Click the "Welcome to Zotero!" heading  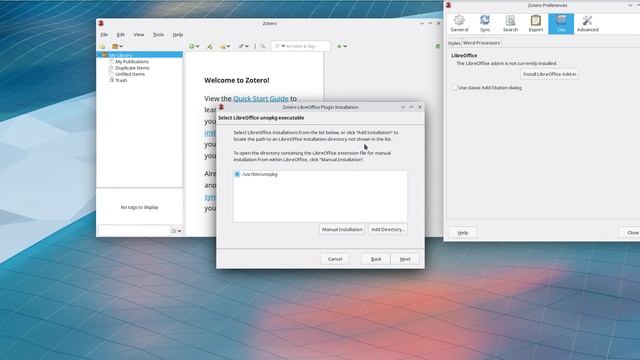[237, 80]
